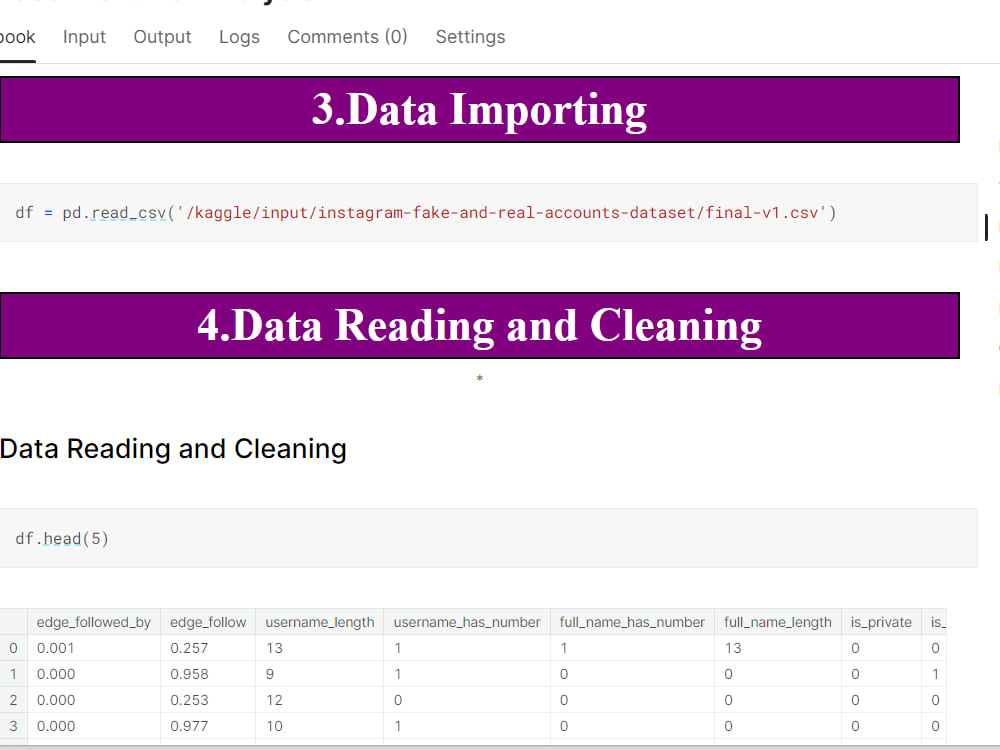
Task: Click the vertical scrollbar on the right
Action: pyautogui.click(x=985, y=227)
